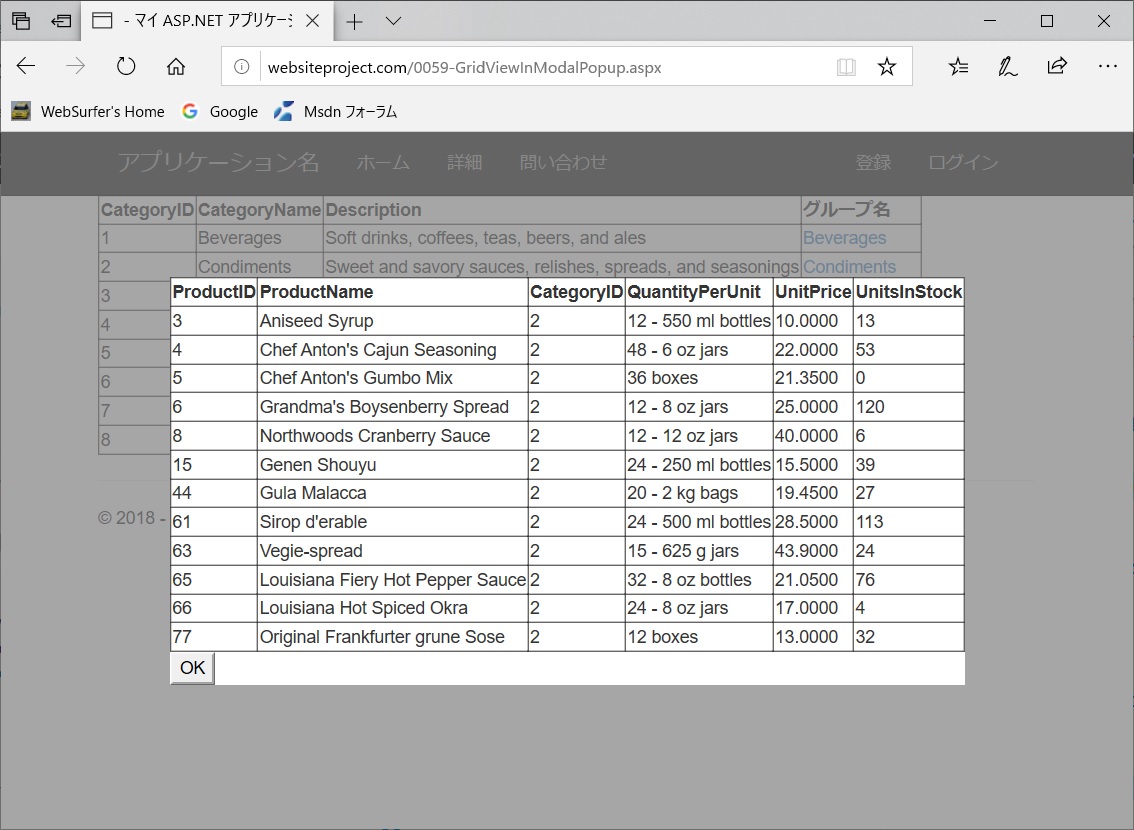Select the Gula Malacca cell
The width and height of the screenshot is (1134, 830).
393,493
